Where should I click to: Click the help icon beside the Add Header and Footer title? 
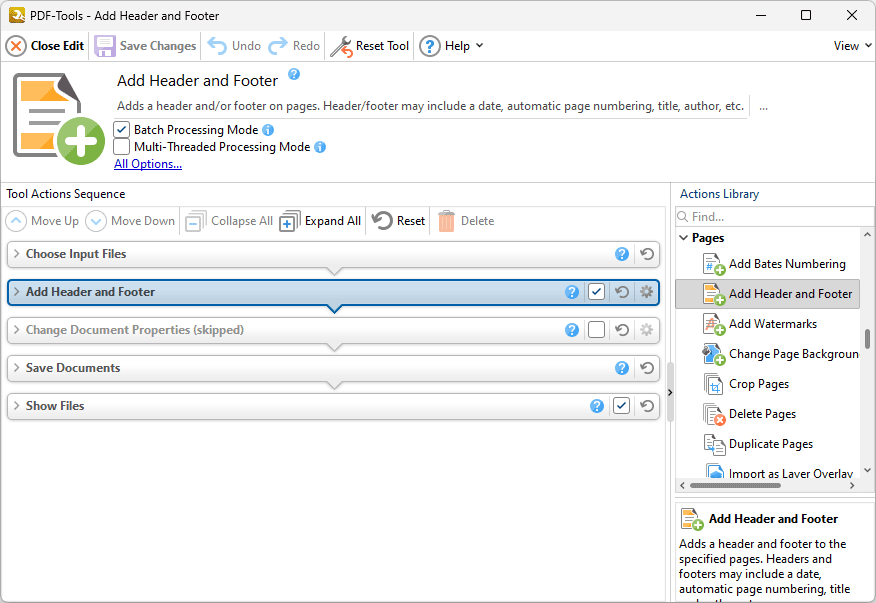294,74
